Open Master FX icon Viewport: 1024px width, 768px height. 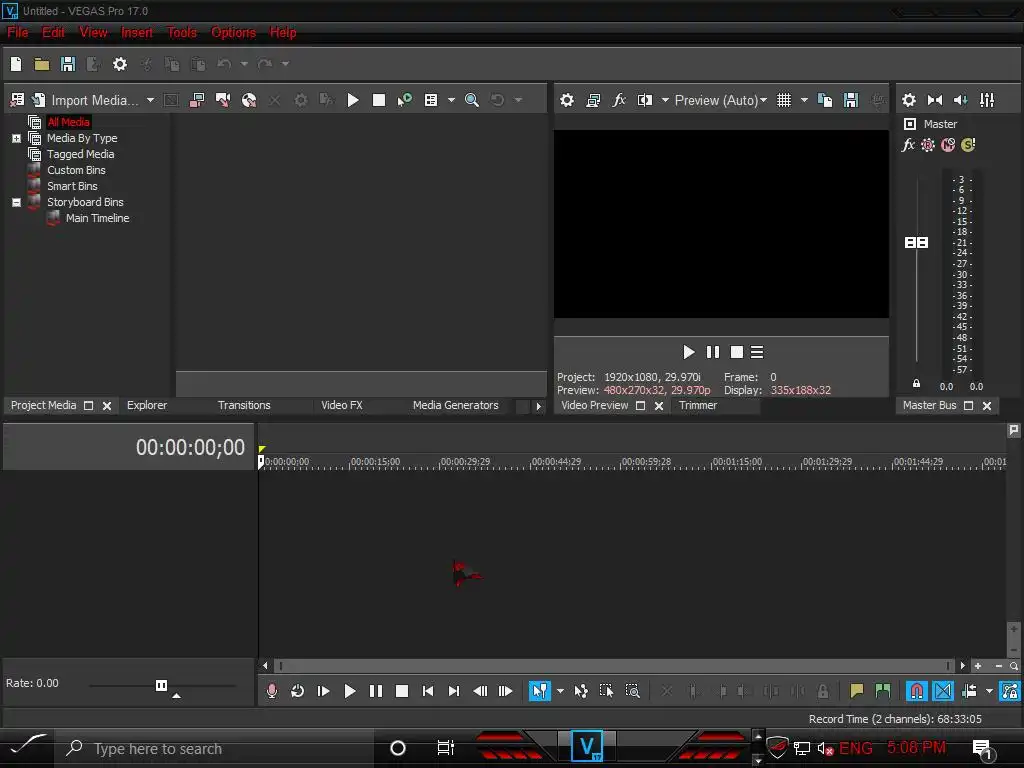(x=908, y=145)
